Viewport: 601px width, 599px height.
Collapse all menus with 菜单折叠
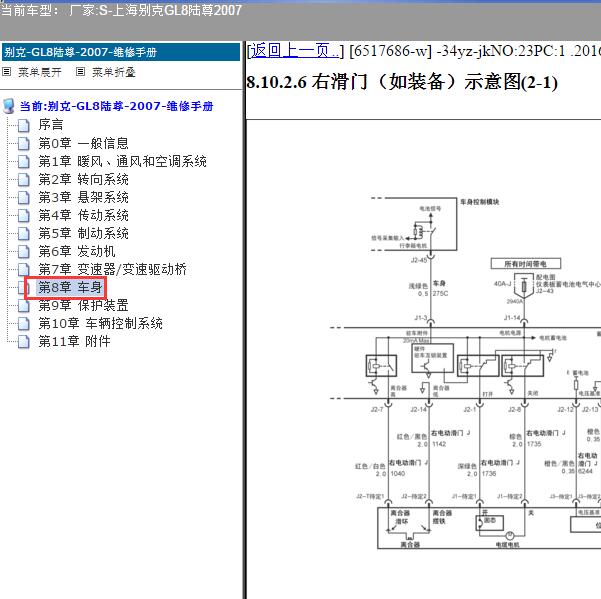114,72
